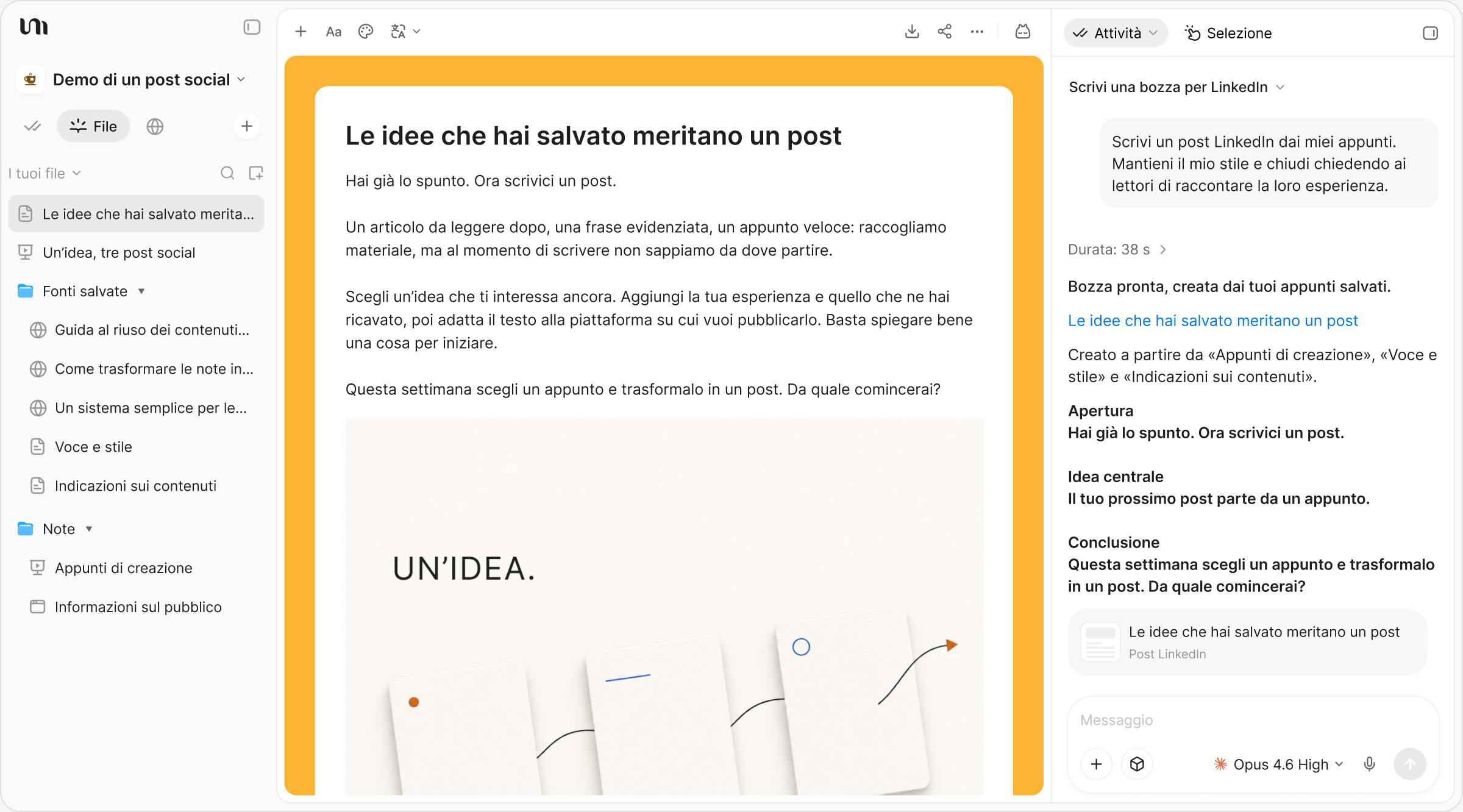Click the workspace coffee cup avatar icon
Viewport: 1463px width, 812px height.
point(30,79)
